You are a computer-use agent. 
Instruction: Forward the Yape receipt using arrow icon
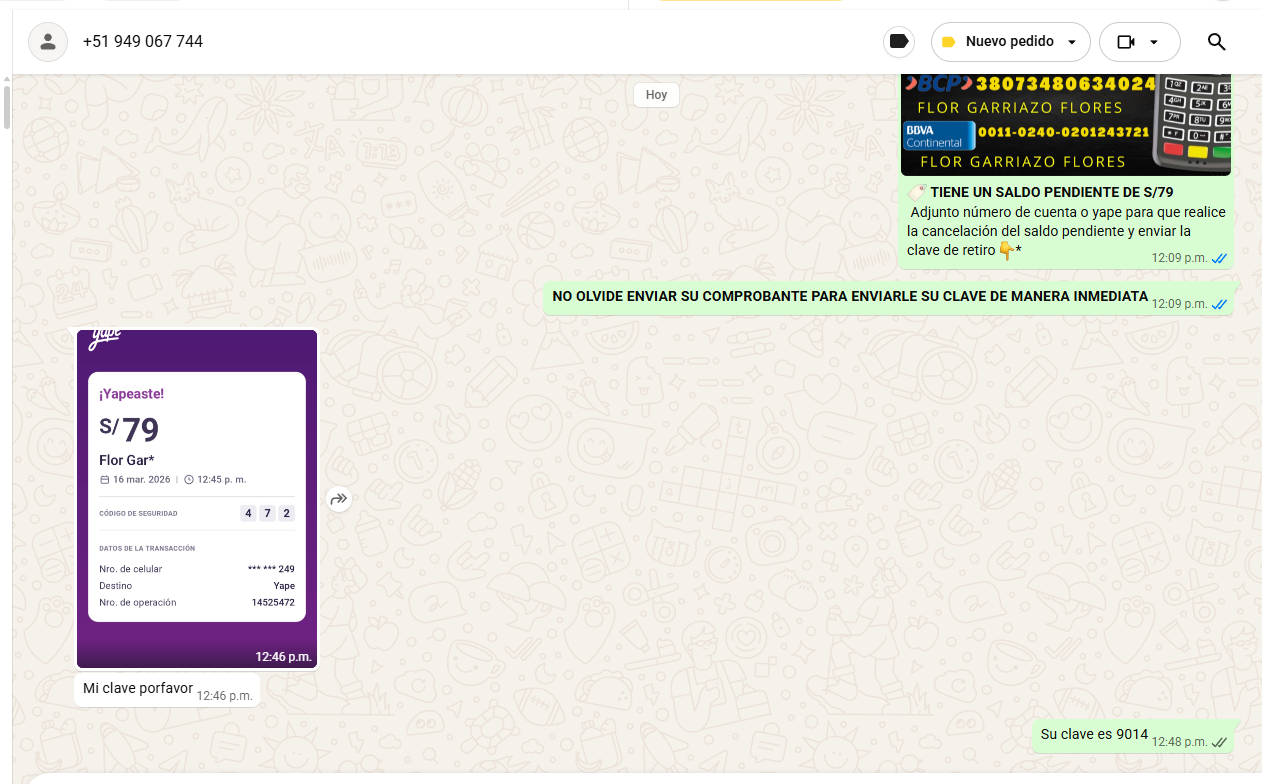click(339, 499)
